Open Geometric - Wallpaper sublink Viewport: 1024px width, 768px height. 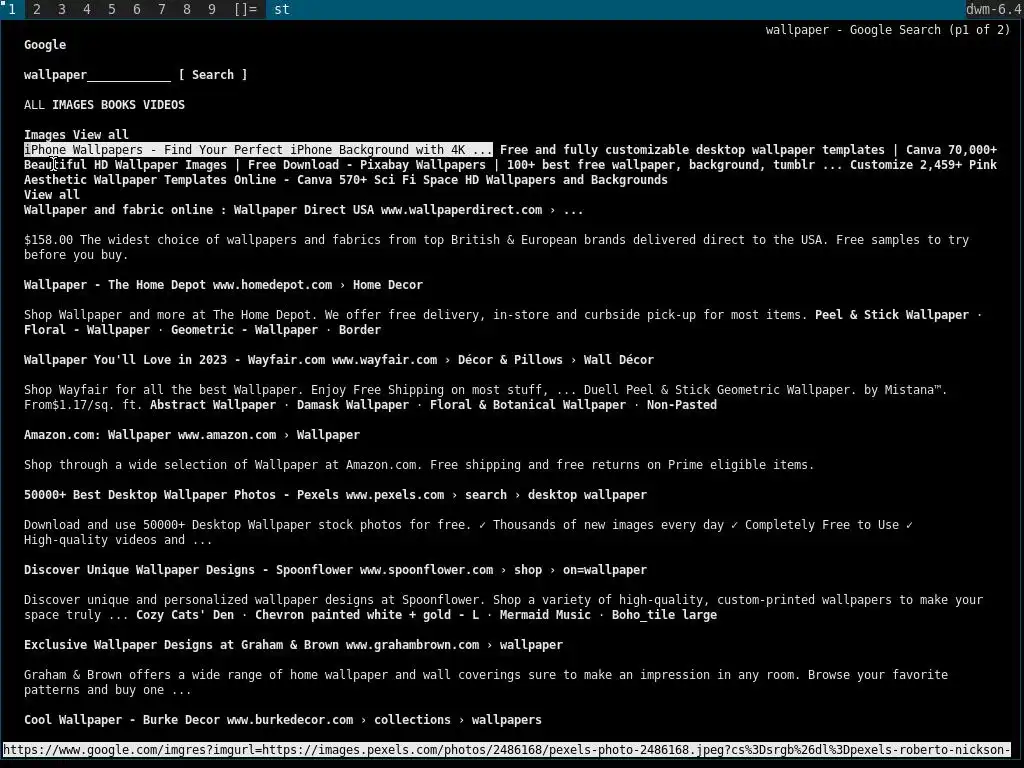point(244,330)
